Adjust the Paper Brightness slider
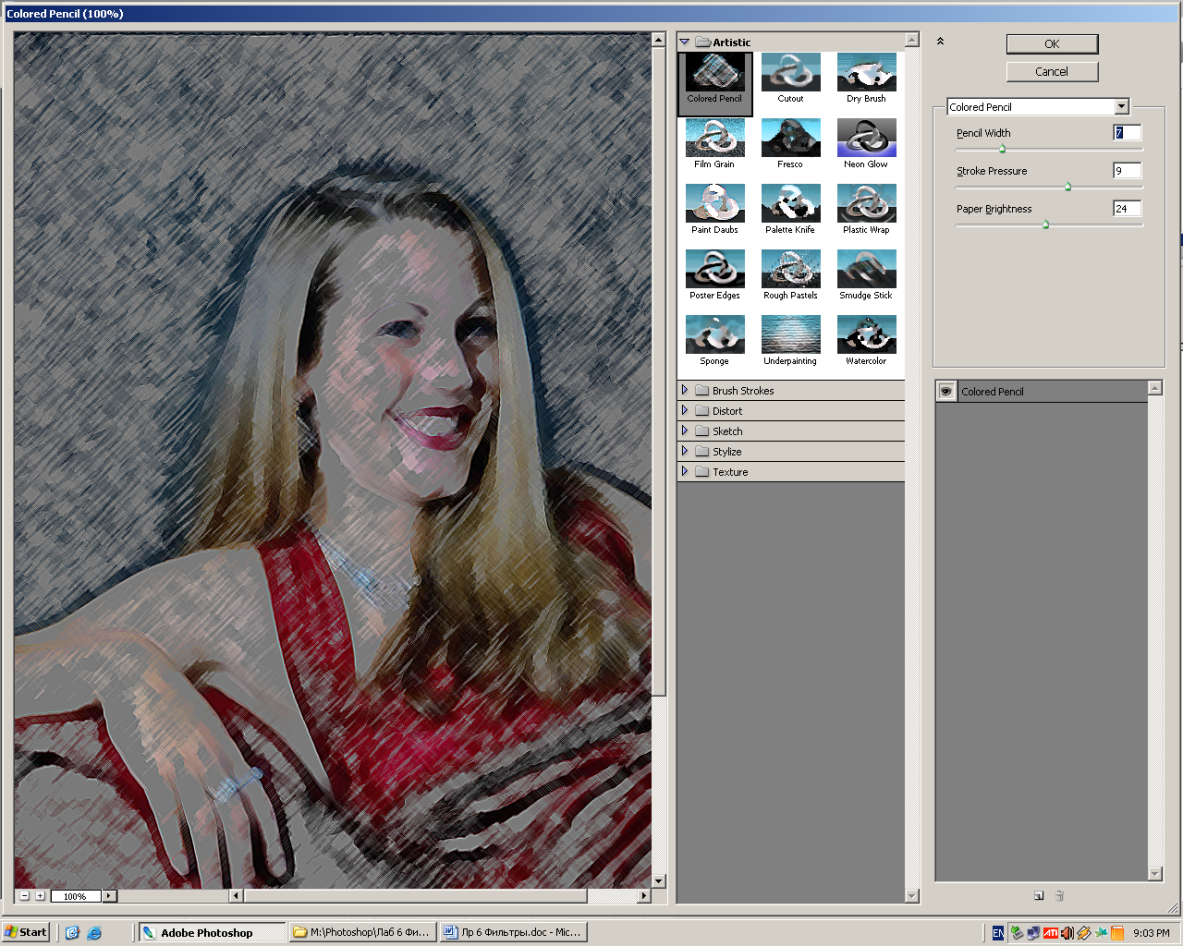The height and width of the screenshot is (946, 1183). point(1046,225)
